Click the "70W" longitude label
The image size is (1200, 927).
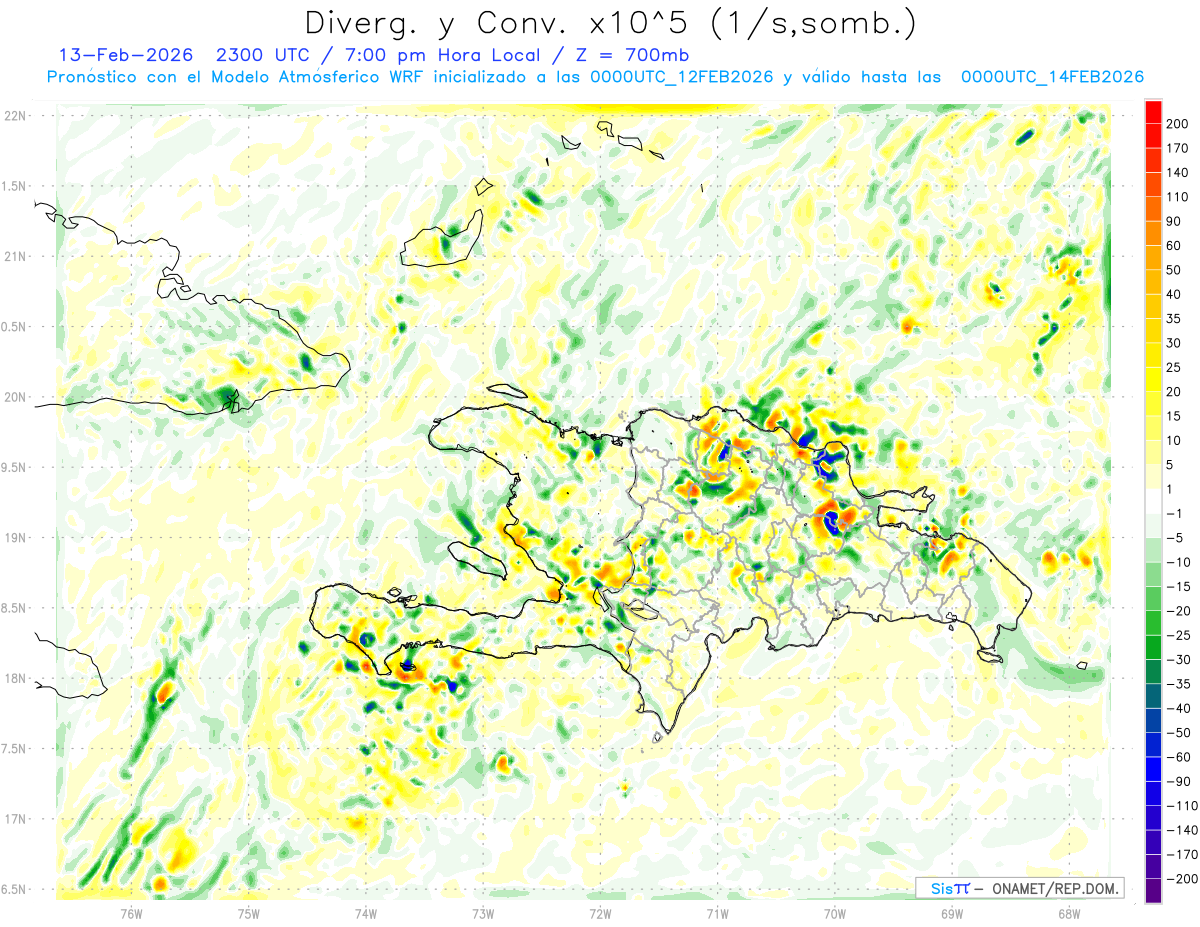[835, 912]
